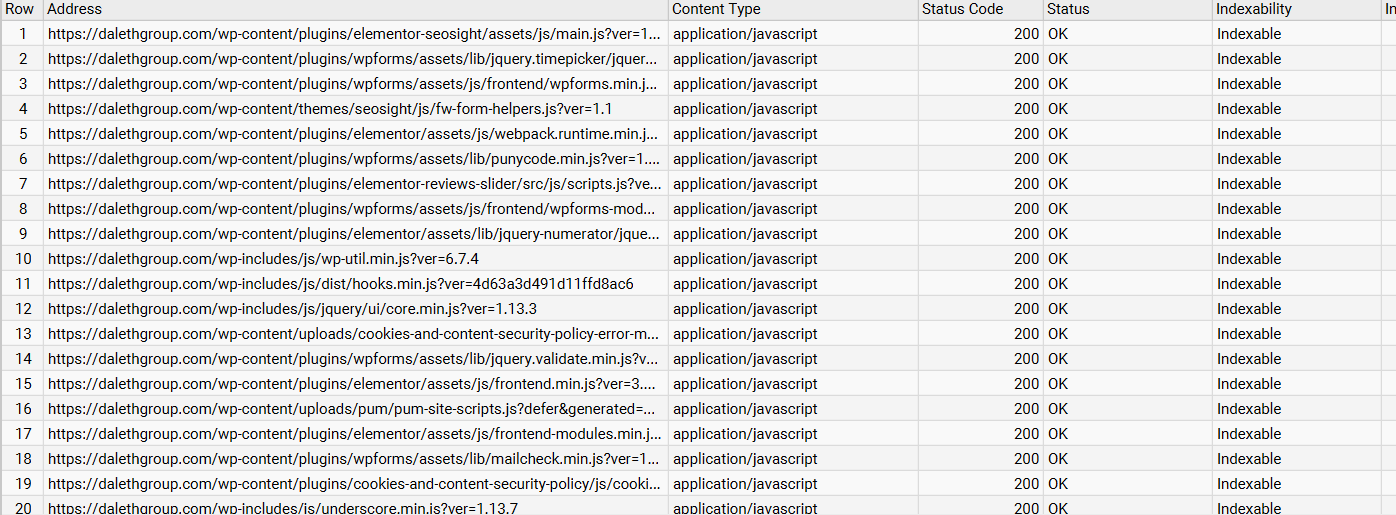Select the wpforms-mod... address in row 8

pyautogui.click(x=355, y=209)
